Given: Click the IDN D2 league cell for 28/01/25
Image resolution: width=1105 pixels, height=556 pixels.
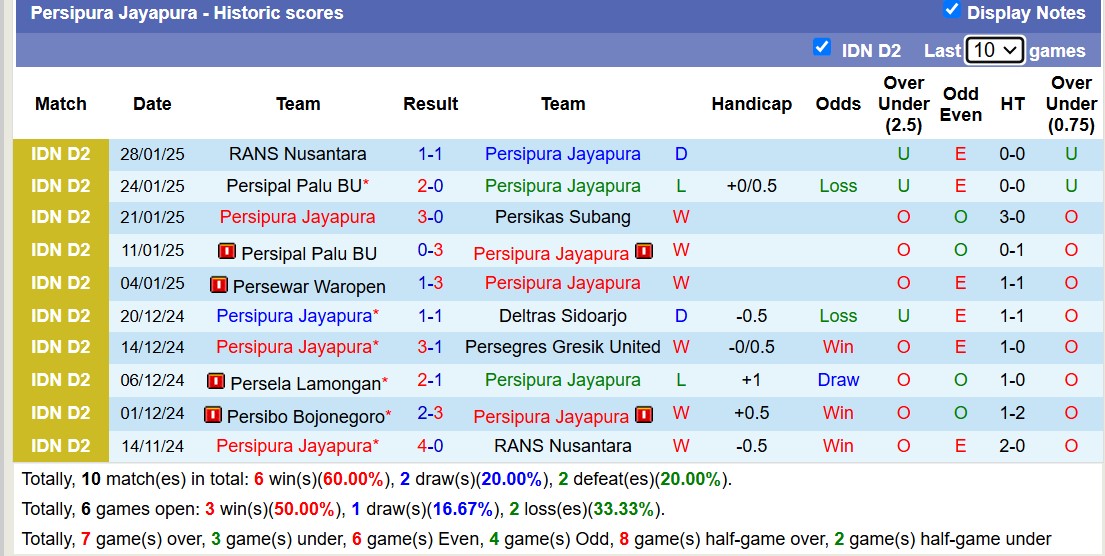Looking at the screenshot, I should click(61, 154).
